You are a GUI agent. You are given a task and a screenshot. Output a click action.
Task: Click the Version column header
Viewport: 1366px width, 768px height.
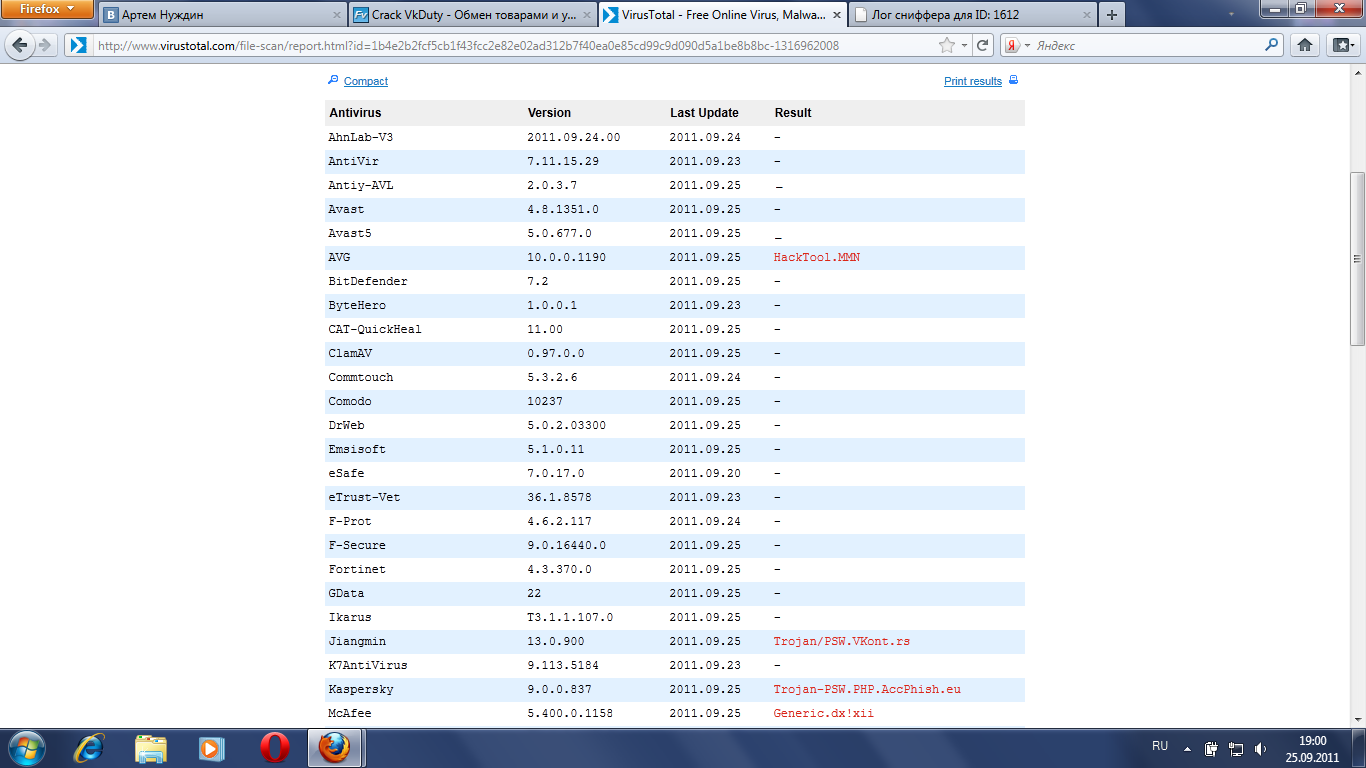(549, 113)
